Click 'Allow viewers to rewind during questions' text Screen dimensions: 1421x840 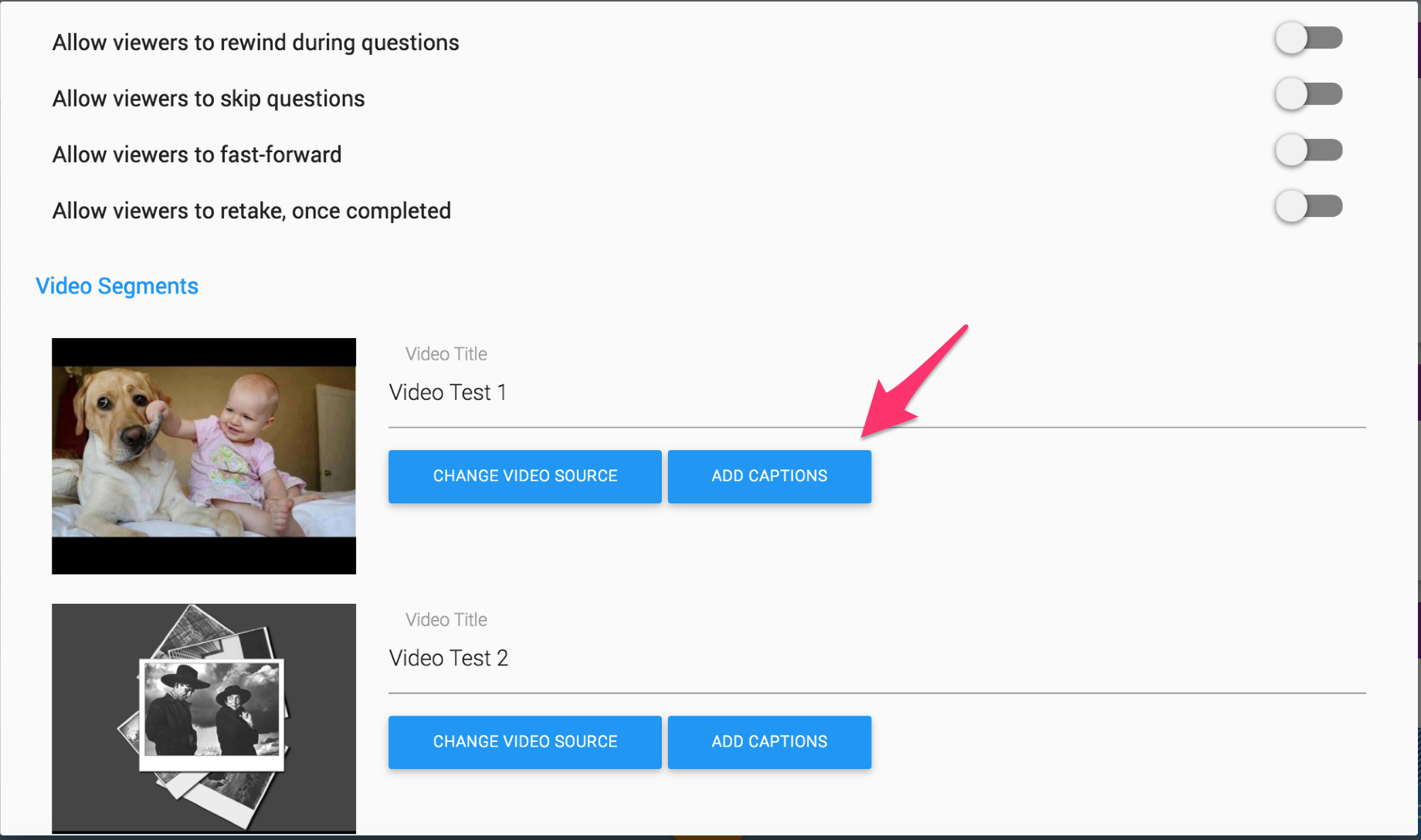tap(256, 42)
